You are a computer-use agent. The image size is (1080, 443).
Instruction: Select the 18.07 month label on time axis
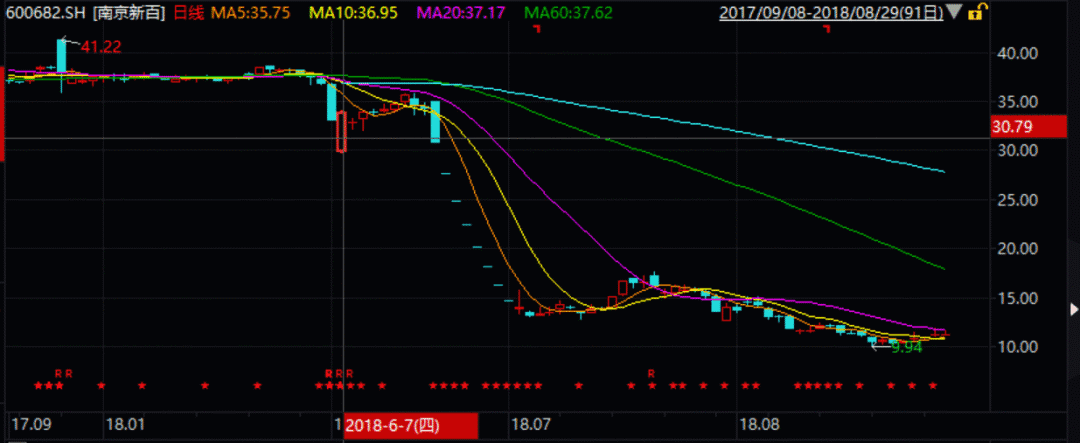coord(530,425)
